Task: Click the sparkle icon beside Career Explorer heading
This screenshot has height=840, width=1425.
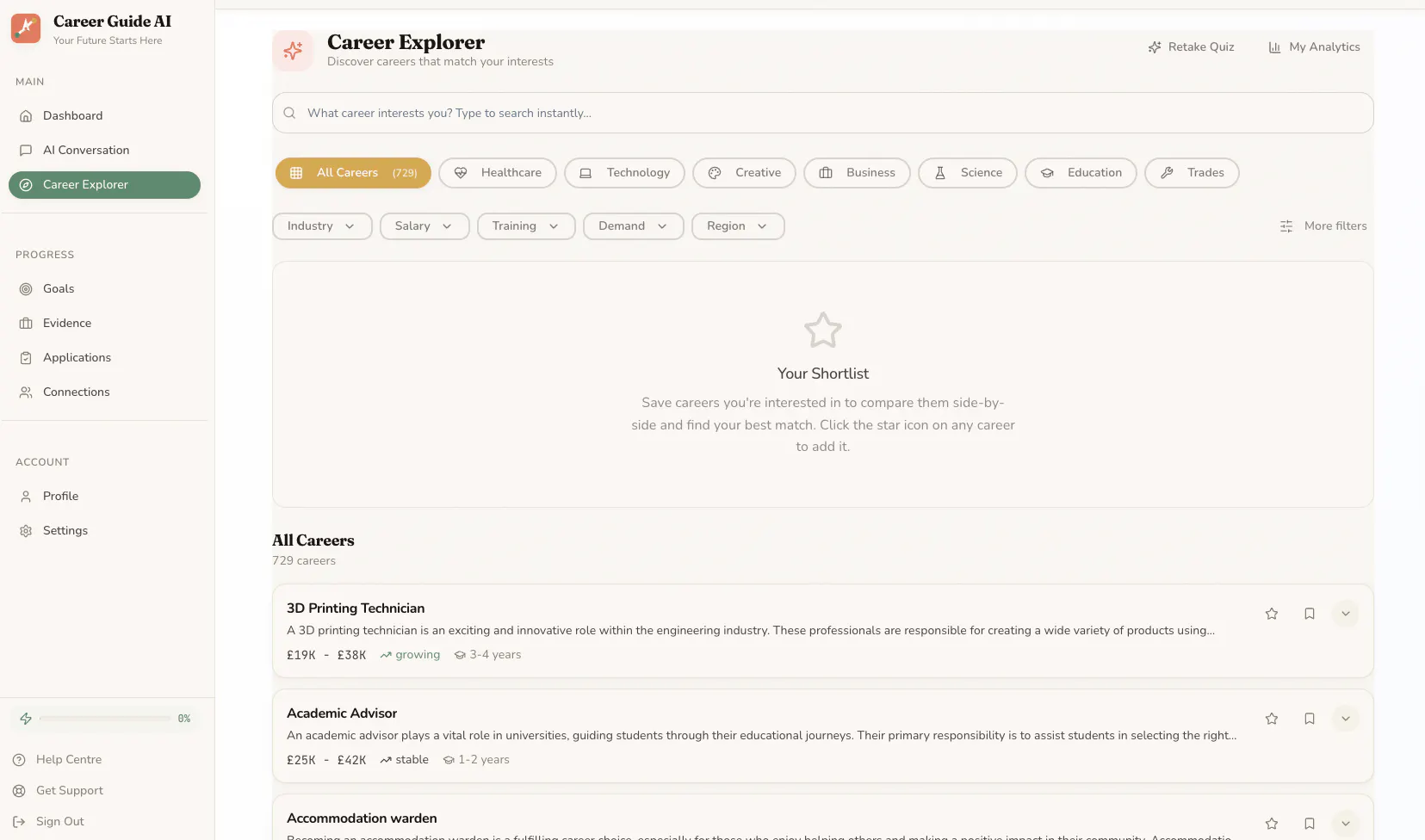Action: (x=293, y=51)
